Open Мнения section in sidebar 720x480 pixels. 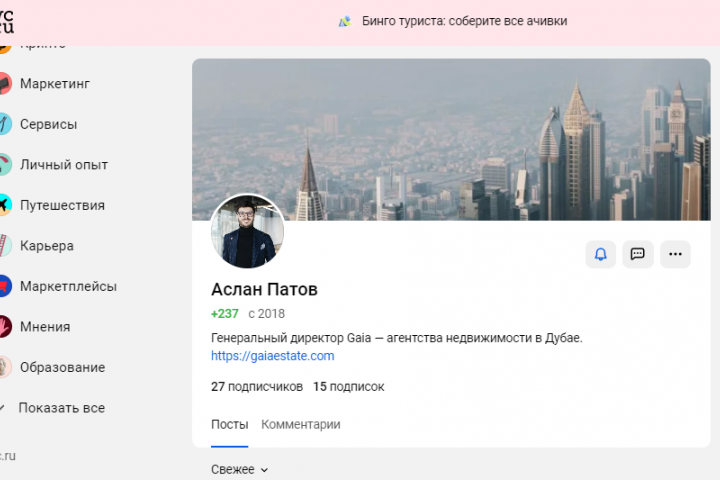[x=45, y=327]
